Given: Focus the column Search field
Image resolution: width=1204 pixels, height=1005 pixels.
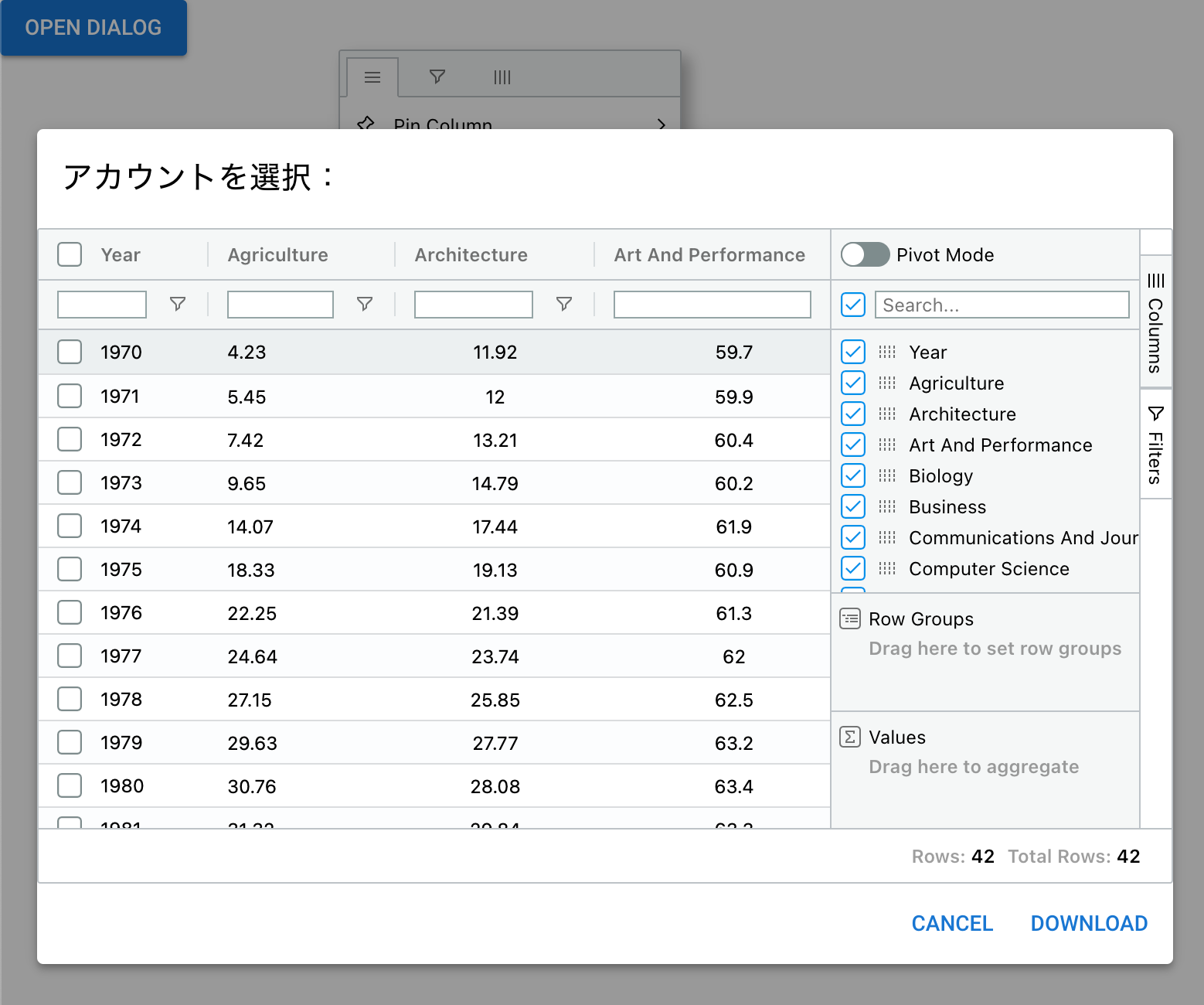Looking at the screenshot, I should [x=1002, y=305].
